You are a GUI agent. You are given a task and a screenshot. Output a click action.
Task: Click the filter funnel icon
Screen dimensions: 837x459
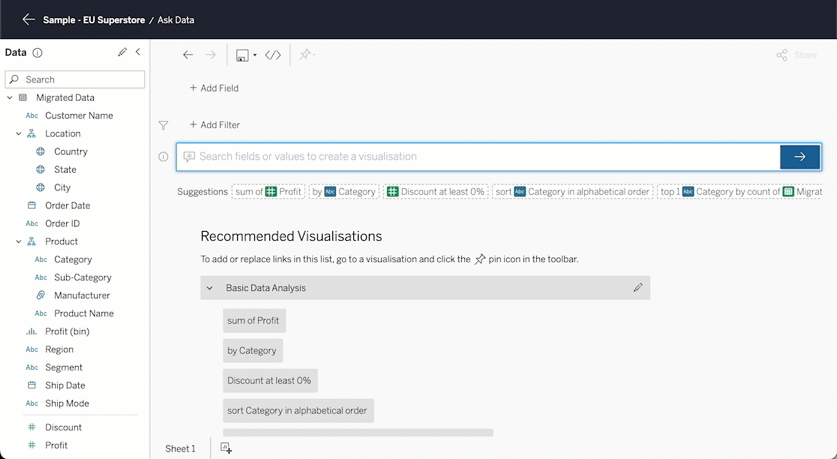(163, 125)
